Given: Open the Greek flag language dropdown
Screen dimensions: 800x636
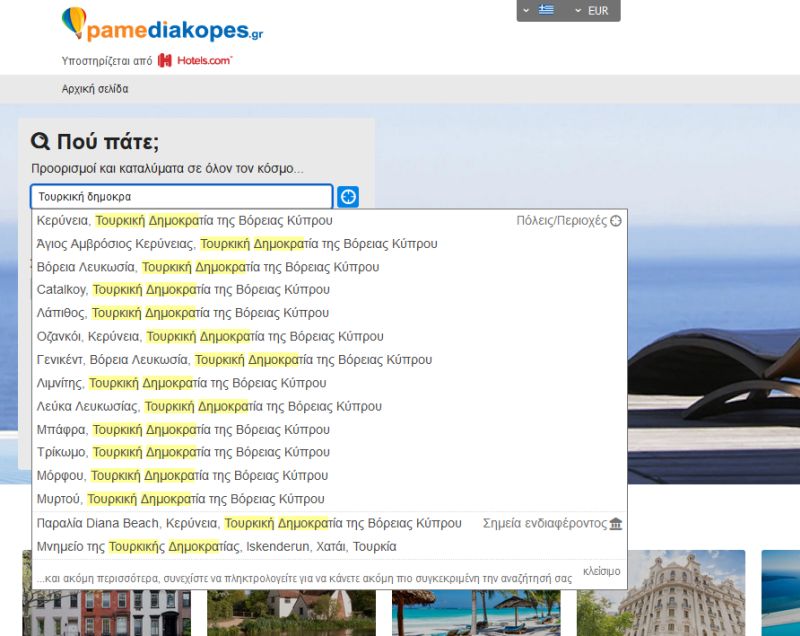Looking at the screenshot, I should click(540, 10).
